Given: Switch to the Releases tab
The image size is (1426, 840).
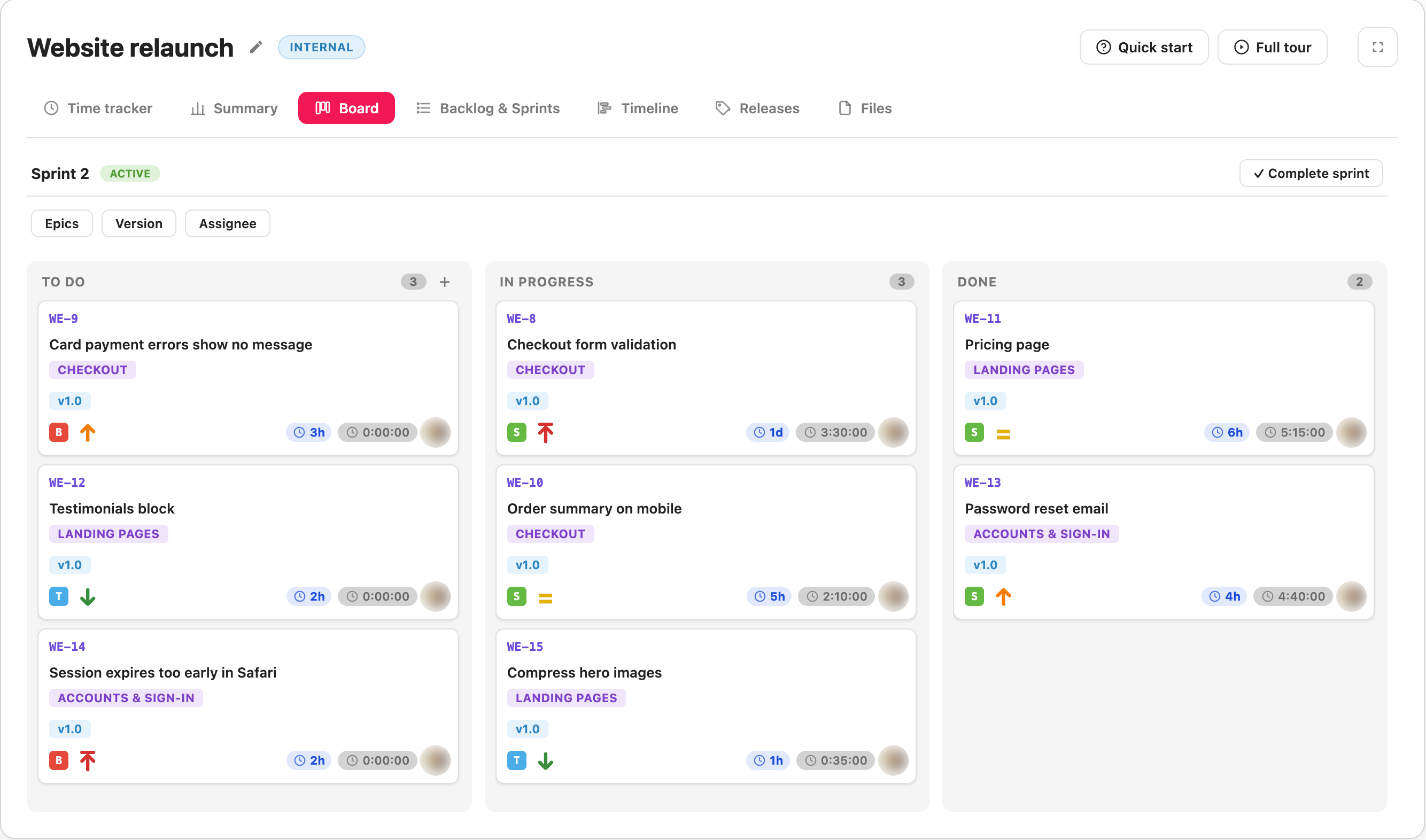Looking at the screenshot, I should click(x=757, y=108).
